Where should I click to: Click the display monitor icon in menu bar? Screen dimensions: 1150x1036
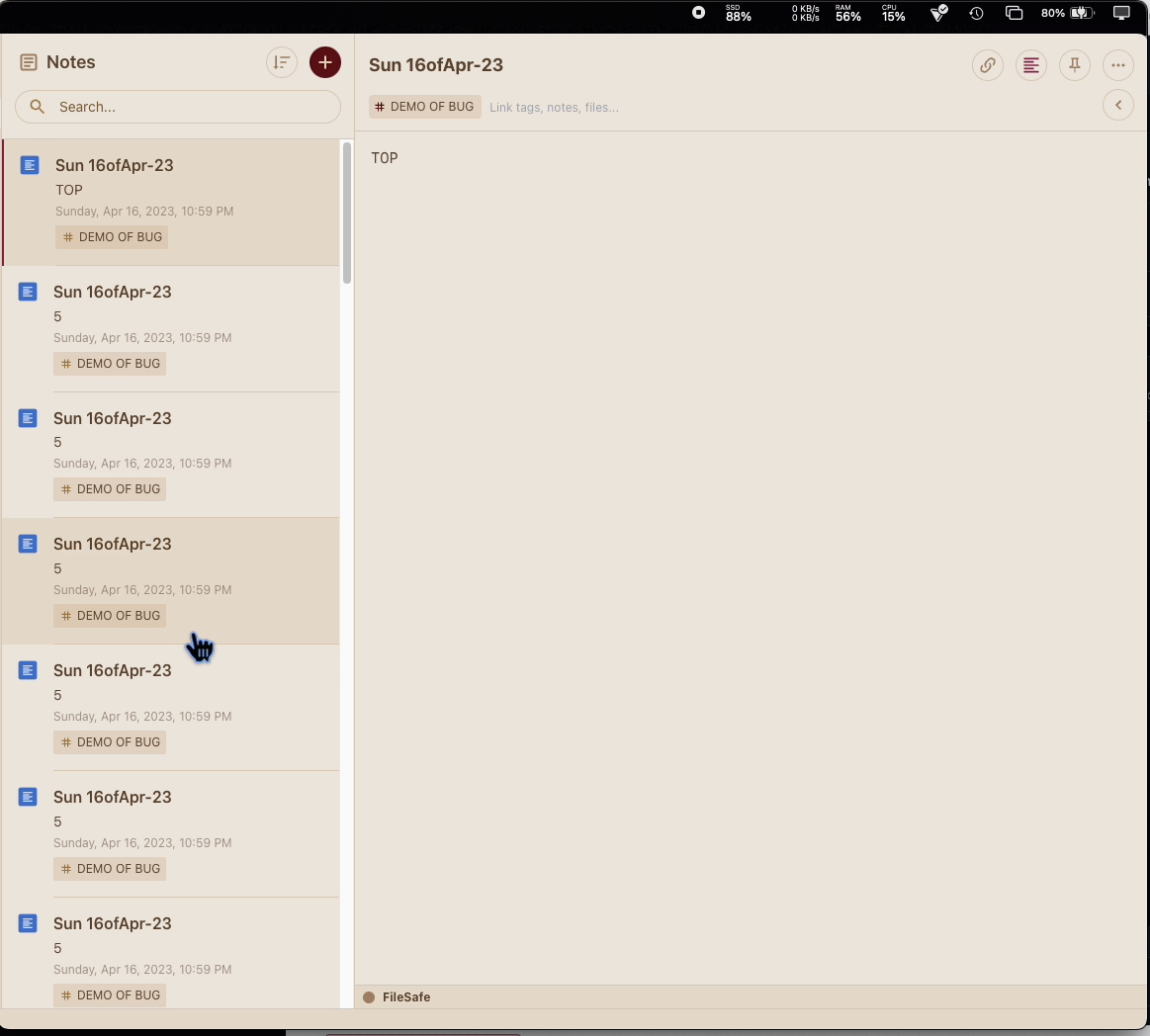point(1121,13)
